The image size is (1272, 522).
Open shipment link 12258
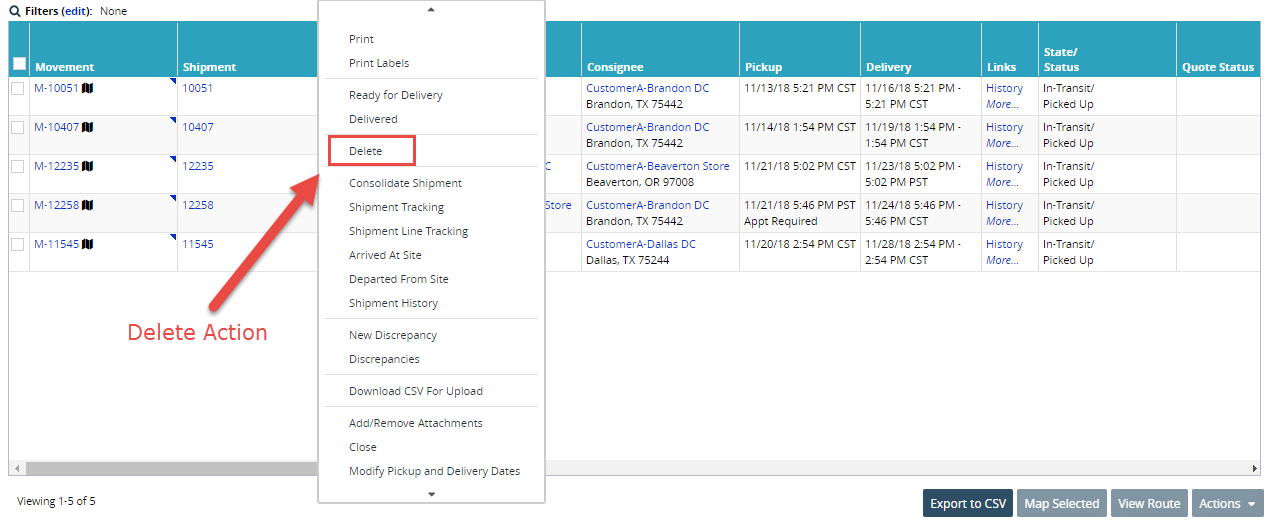tap(198, 205)
